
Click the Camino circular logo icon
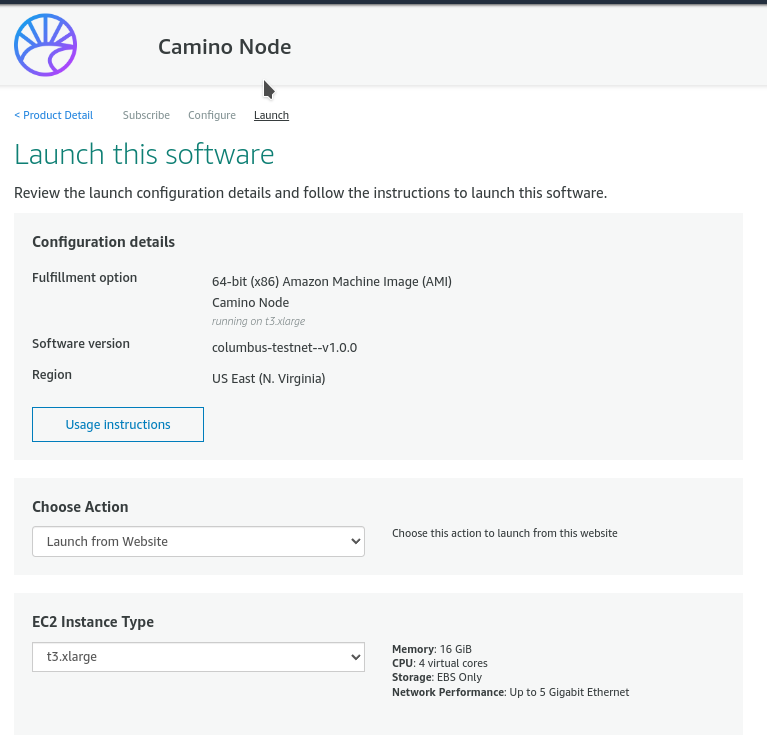click(x=45, y=46)
